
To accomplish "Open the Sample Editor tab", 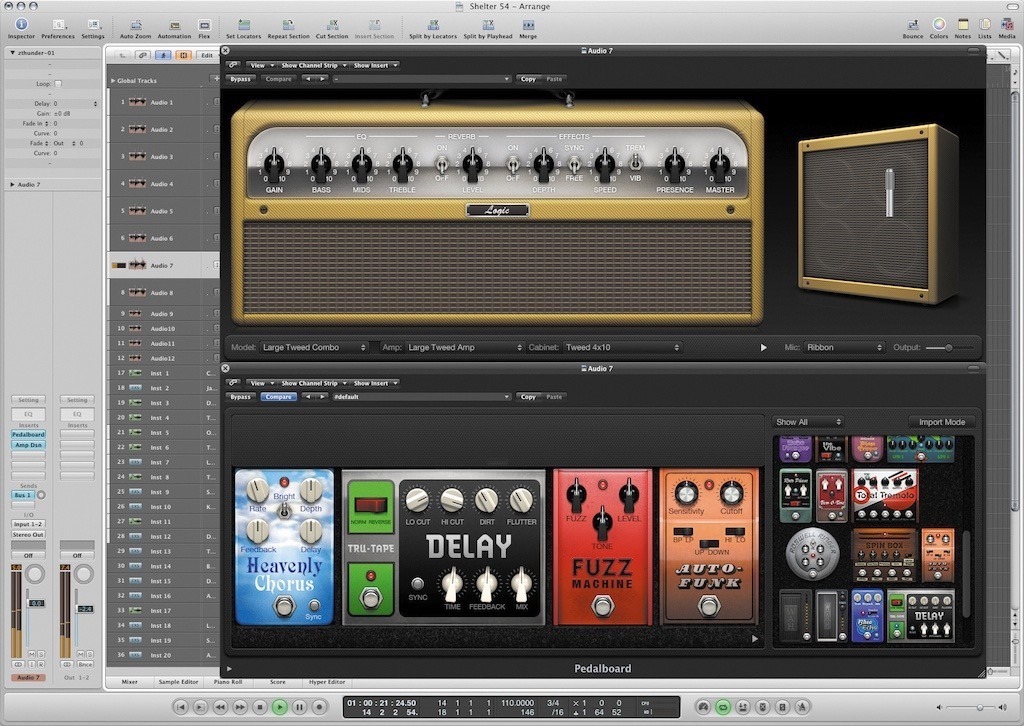I will pos(178,682).
